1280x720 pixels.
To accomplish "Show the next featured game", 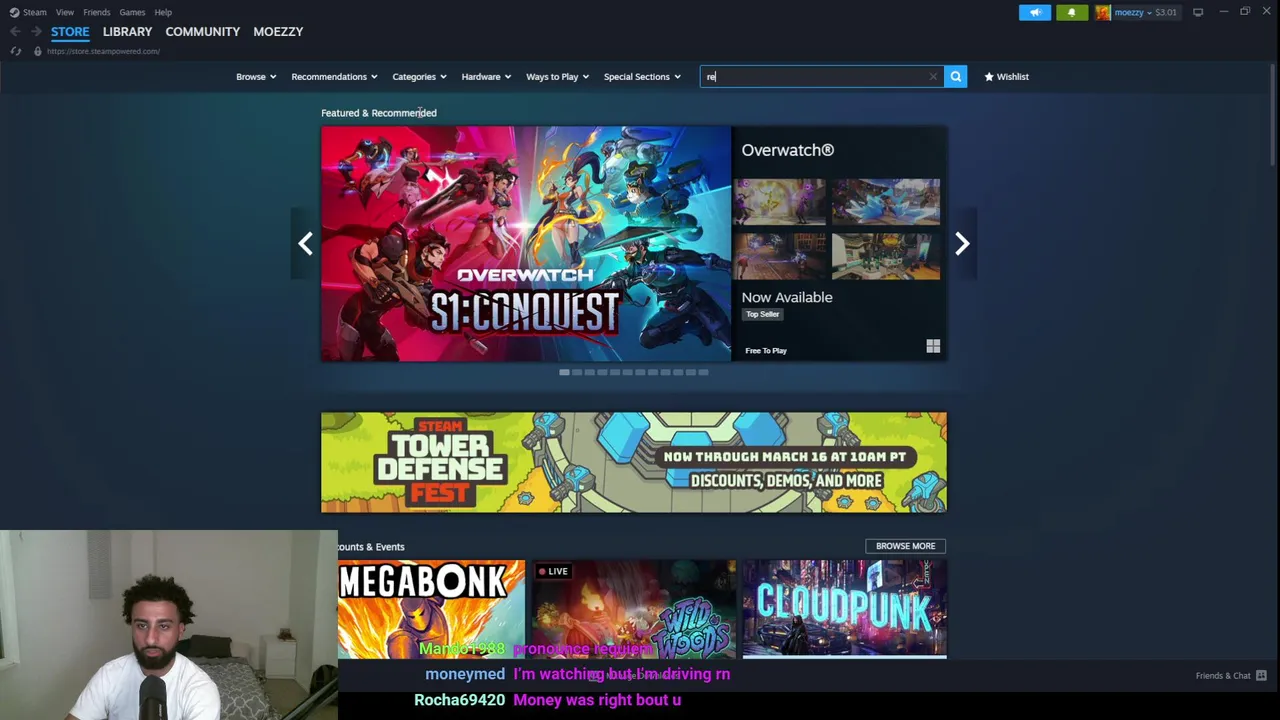I will point(962,243).
